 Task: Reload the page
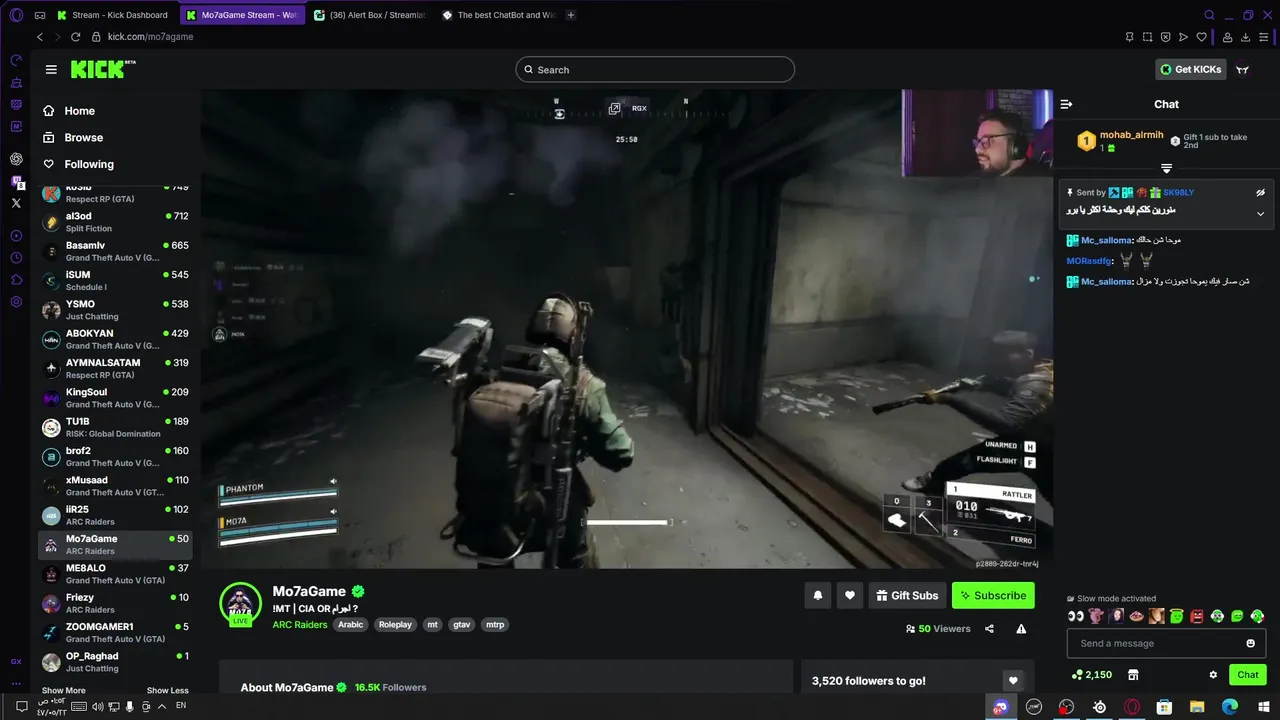75,37
